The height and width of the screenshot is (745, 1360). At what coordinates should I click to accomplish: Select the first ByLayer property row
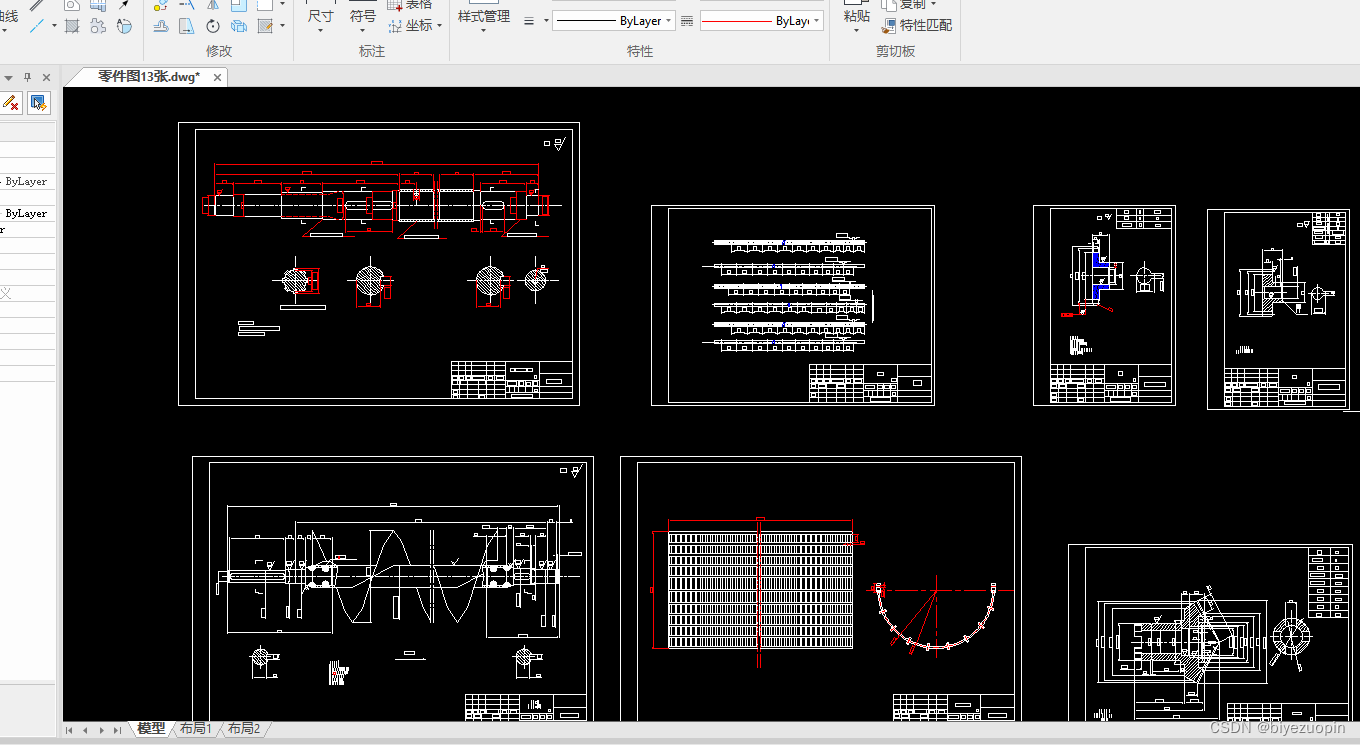pyautogui.click(x=28, y=182)
